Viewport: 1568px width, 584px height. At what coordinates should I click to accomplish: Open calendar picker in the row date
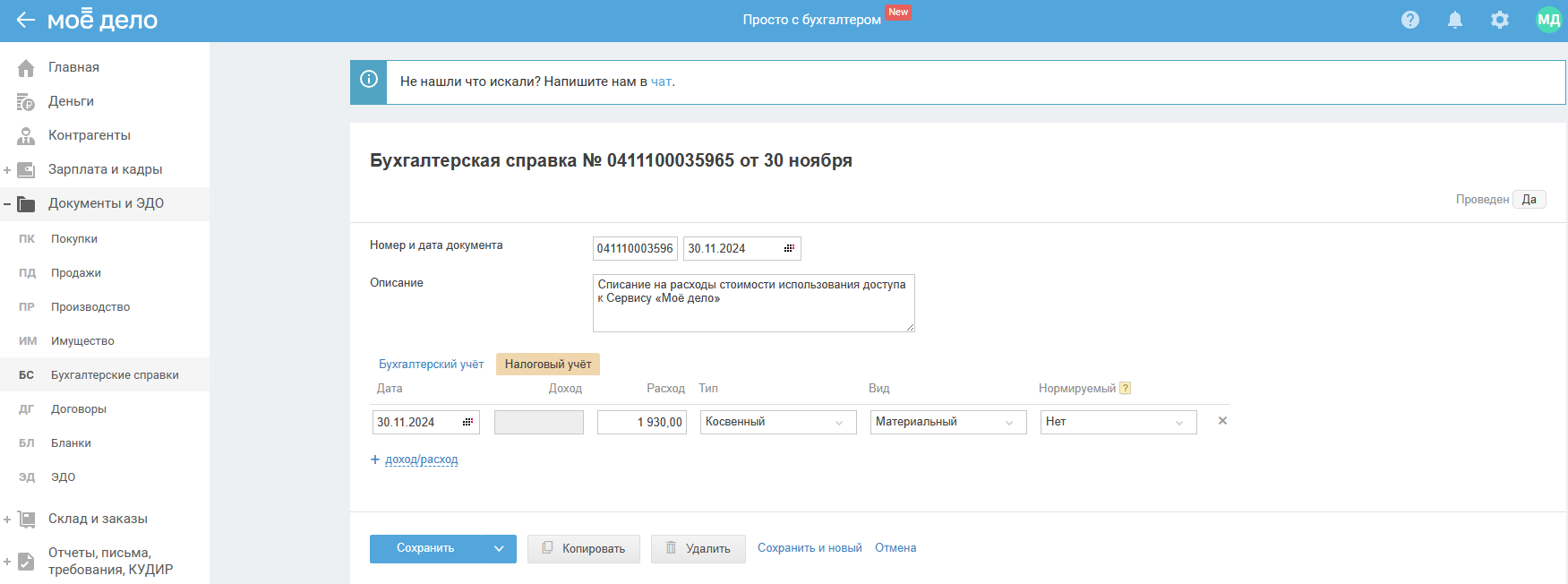[467, 422]
